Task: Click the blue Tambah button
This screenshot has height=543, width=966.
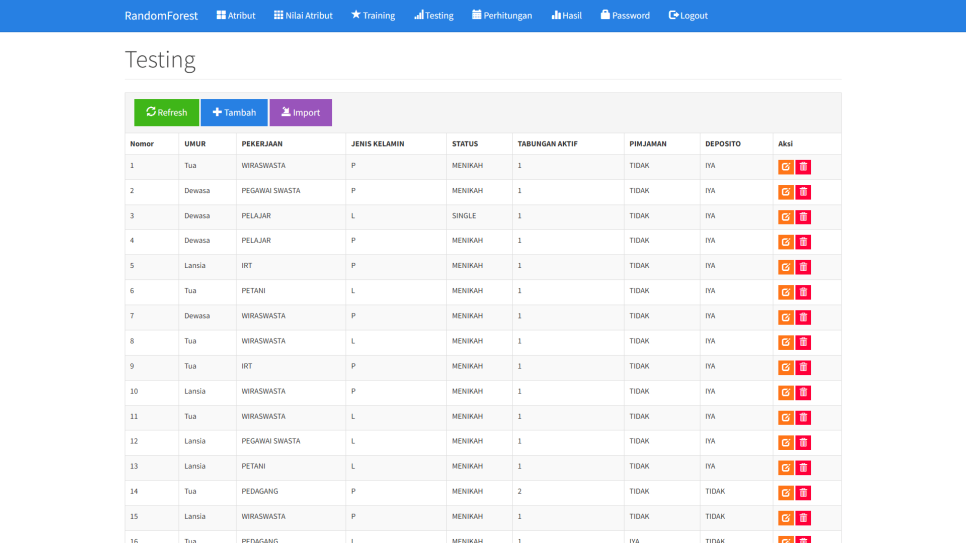Action: 234,113
